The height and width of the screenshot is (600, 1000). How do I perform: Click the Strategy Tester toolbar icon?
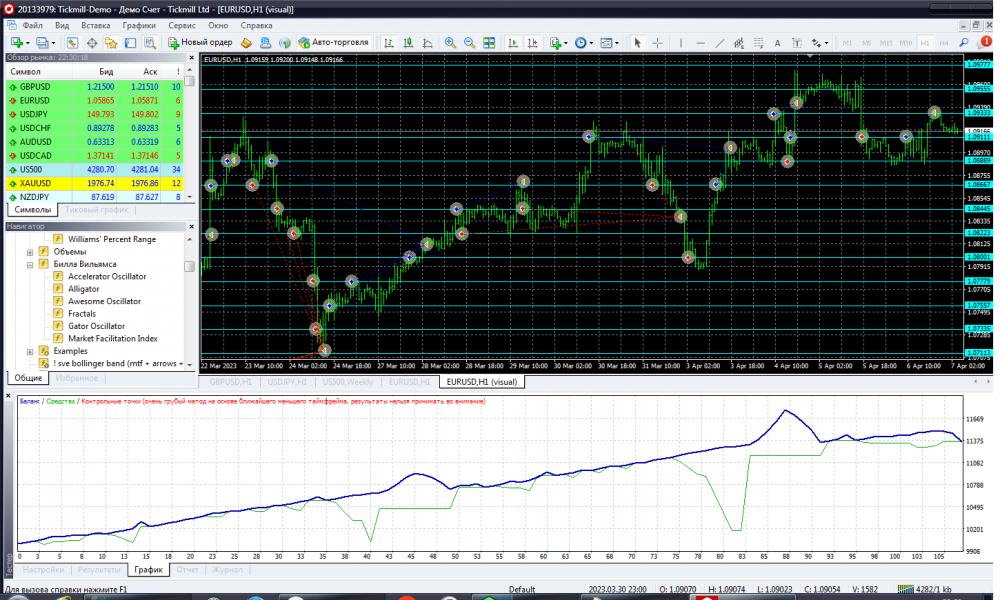150,43
